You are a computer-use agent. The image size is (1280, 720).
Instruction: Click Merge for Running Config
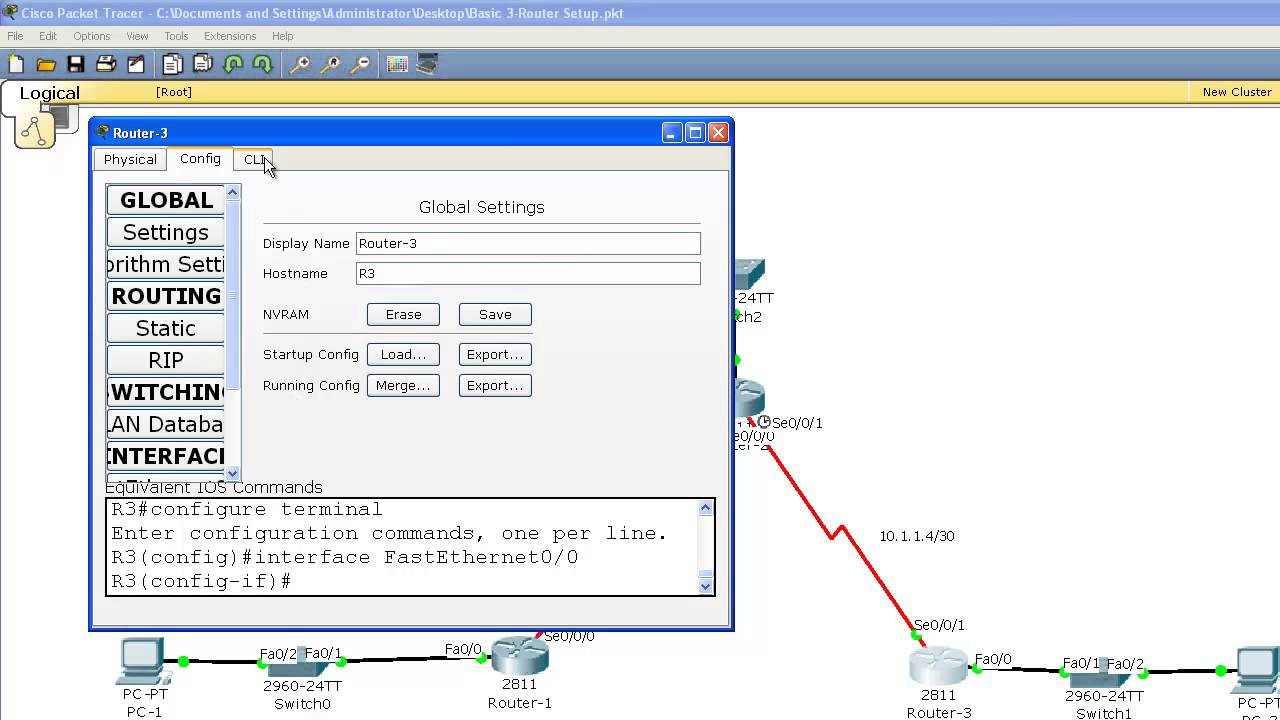click(x=403, y=385)
